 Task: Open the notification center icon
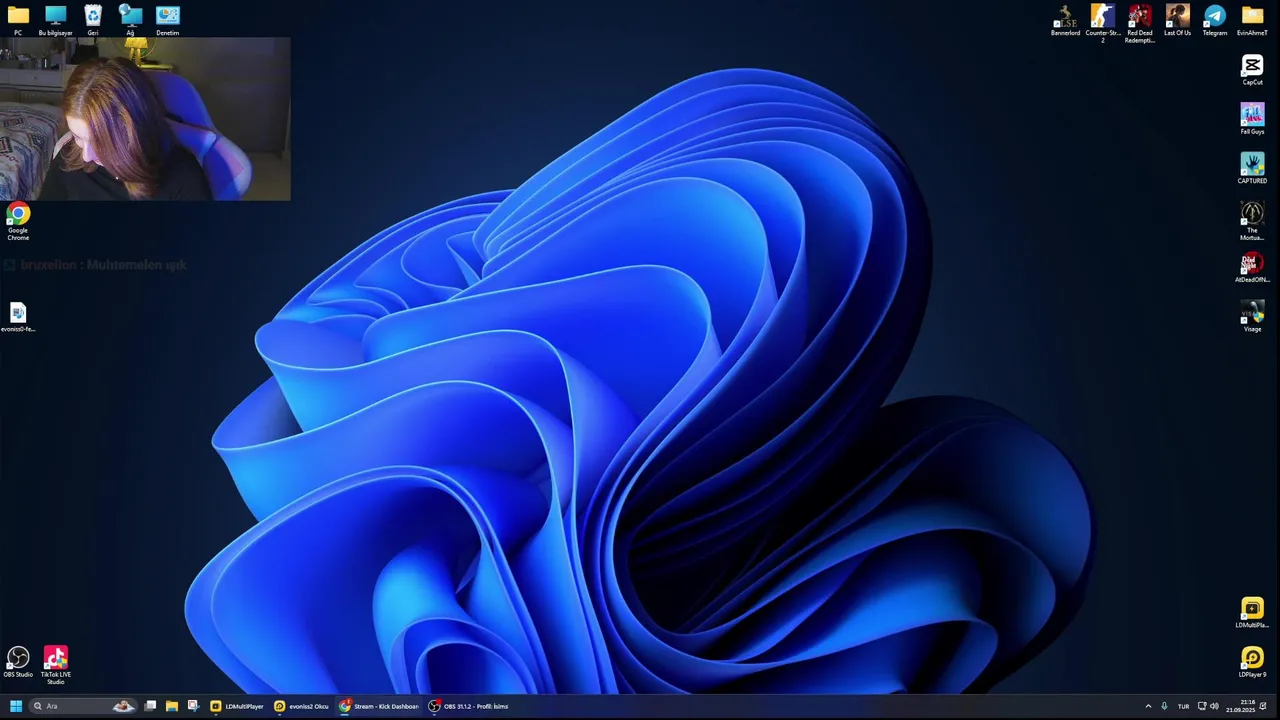click(x=1263, y=706)
